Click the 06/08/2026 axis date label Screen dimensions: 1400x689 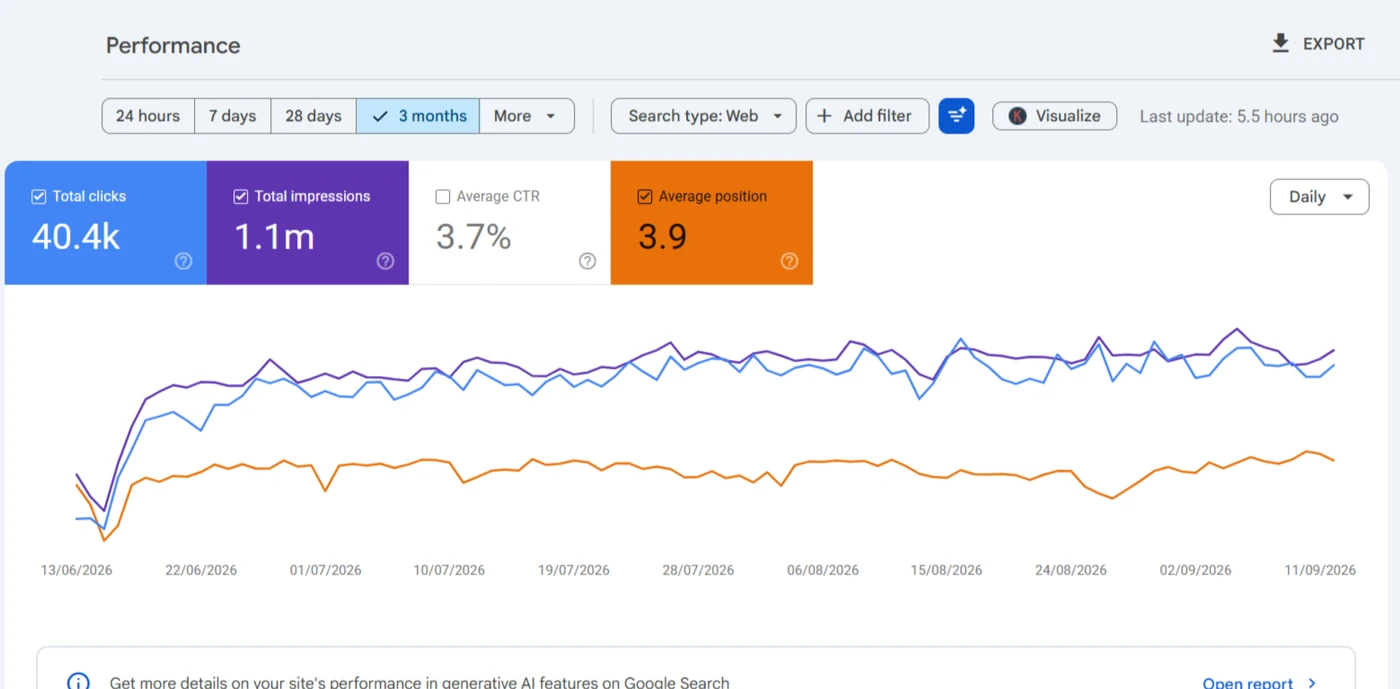pyautogui.click(x=823, y=570)
